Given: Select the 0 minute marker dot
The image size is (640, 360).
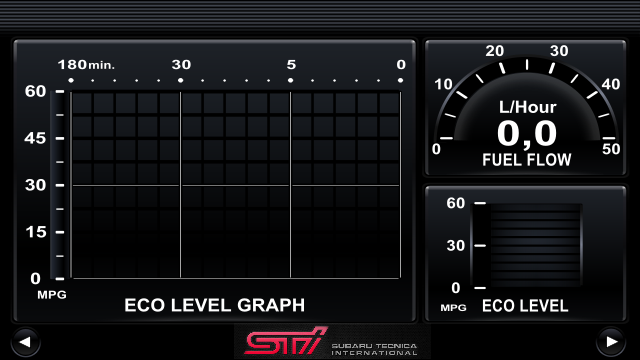Looking at the screenshot, I should [400, 80].
